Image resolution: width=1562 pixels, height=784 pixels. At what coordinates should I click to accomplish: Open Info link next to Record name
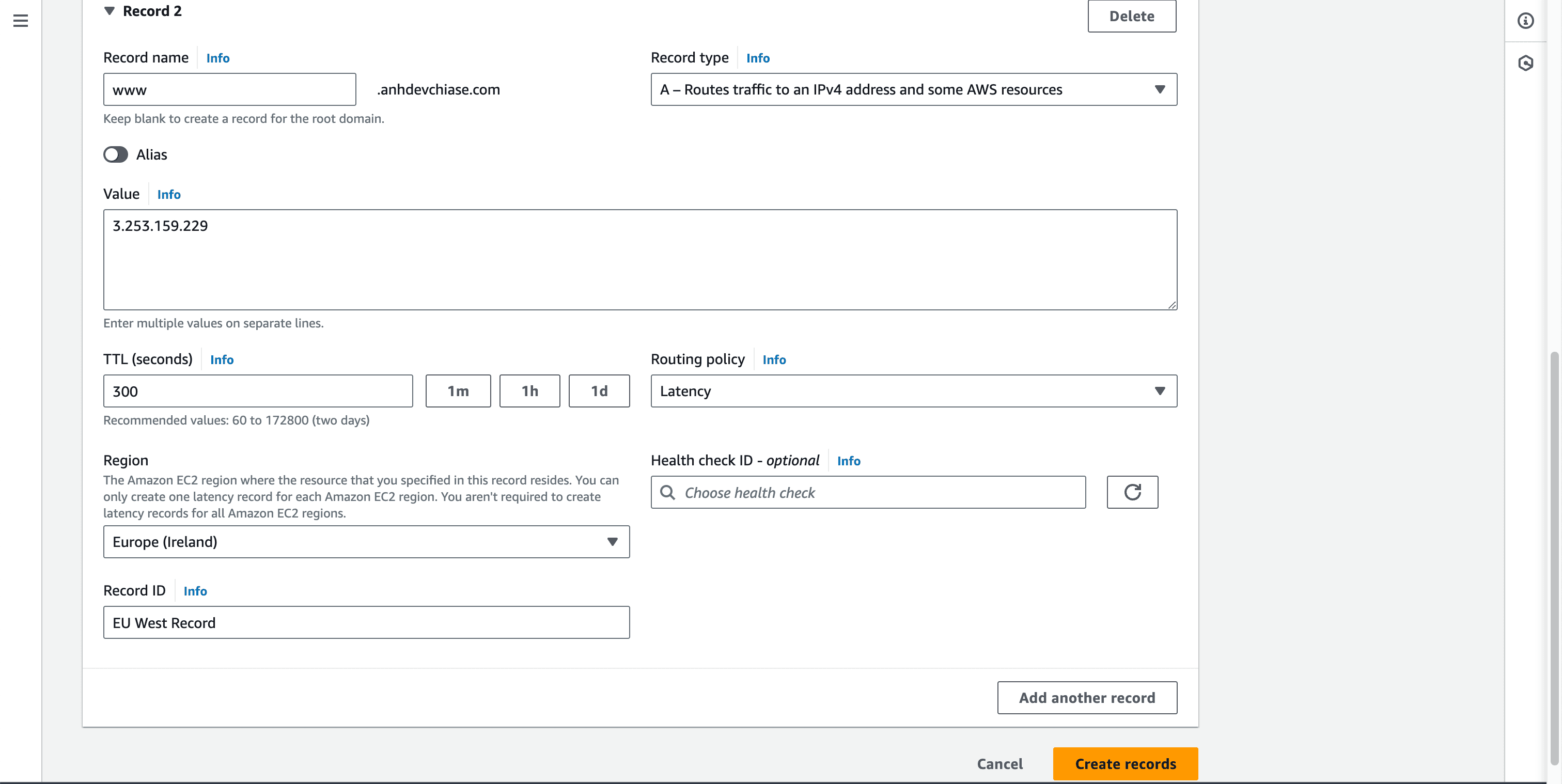pos(217,58)
